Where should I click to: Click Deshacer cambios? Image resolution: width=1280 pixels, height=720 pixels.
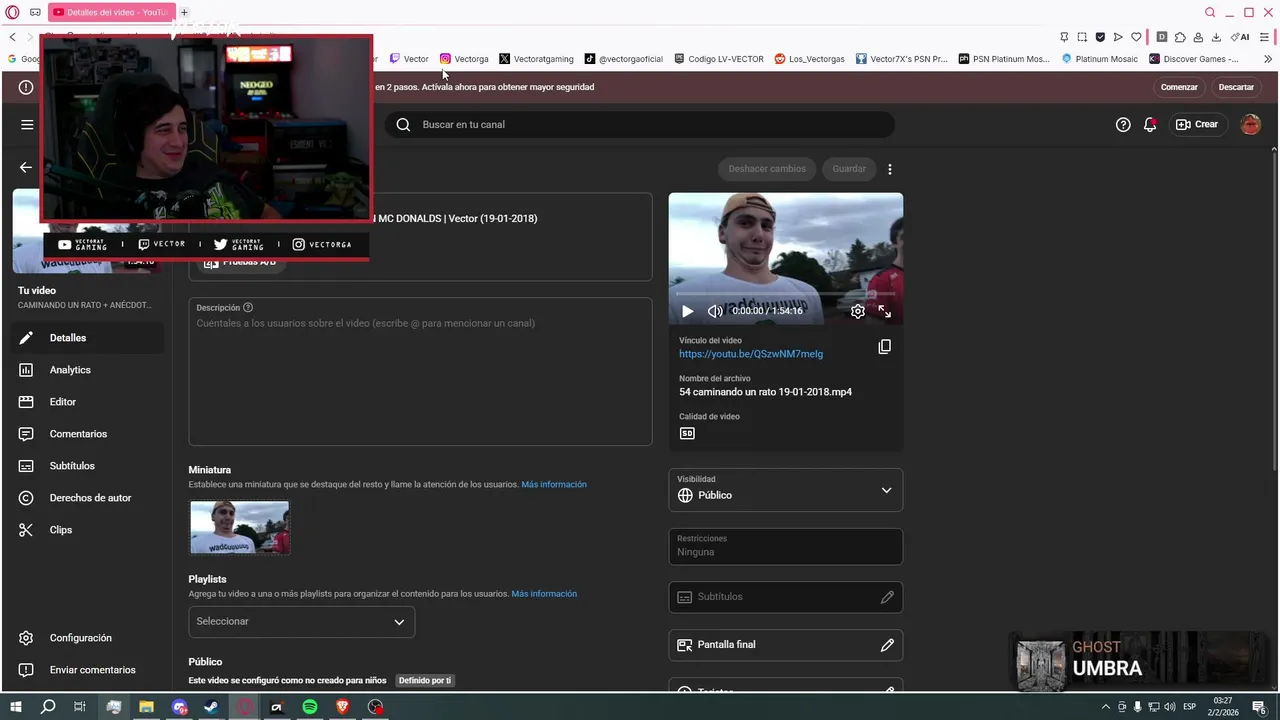point(767,169)
